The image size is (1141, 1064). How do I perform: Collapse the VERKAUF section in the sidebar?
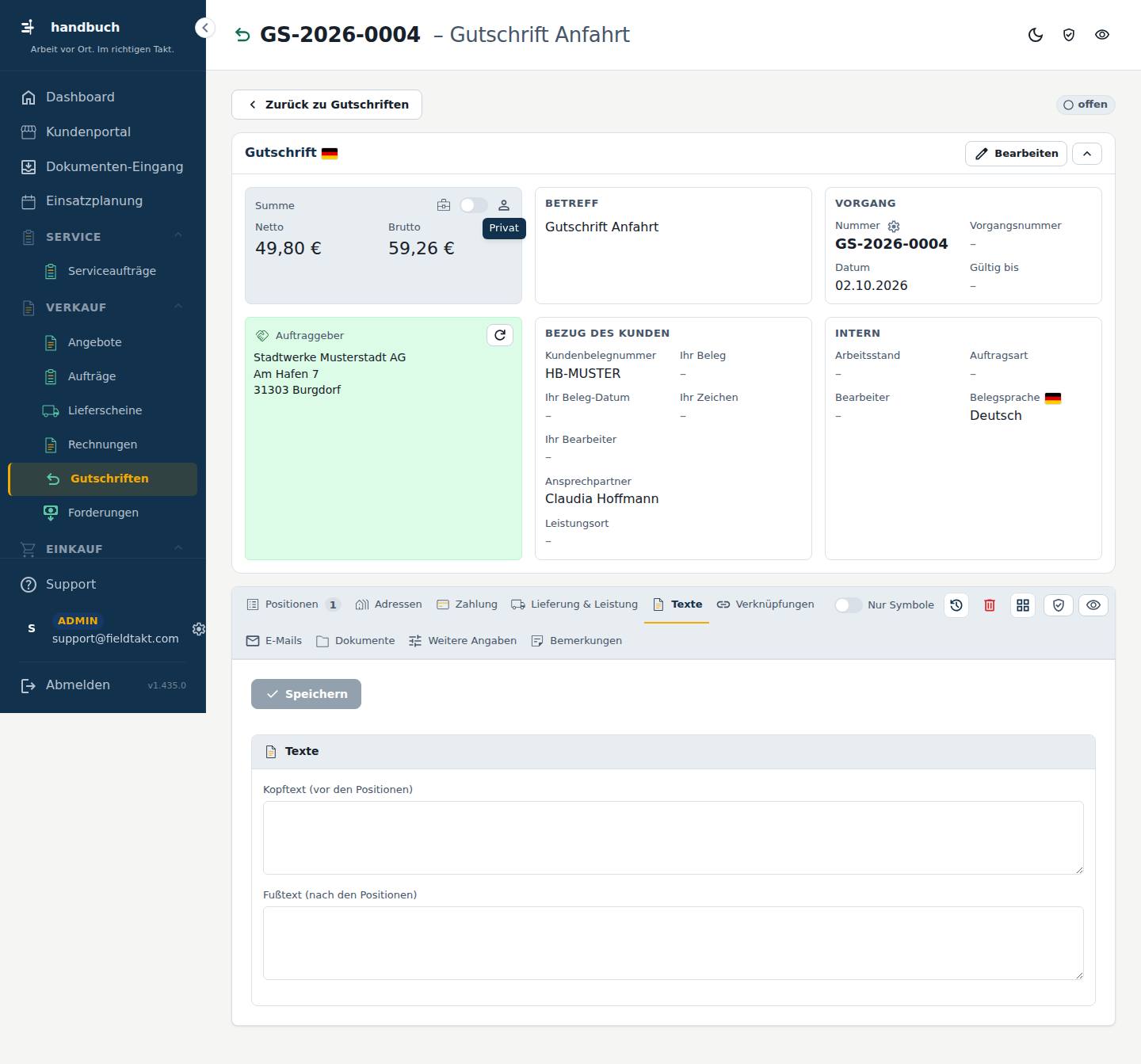click(x=103, y=307)
